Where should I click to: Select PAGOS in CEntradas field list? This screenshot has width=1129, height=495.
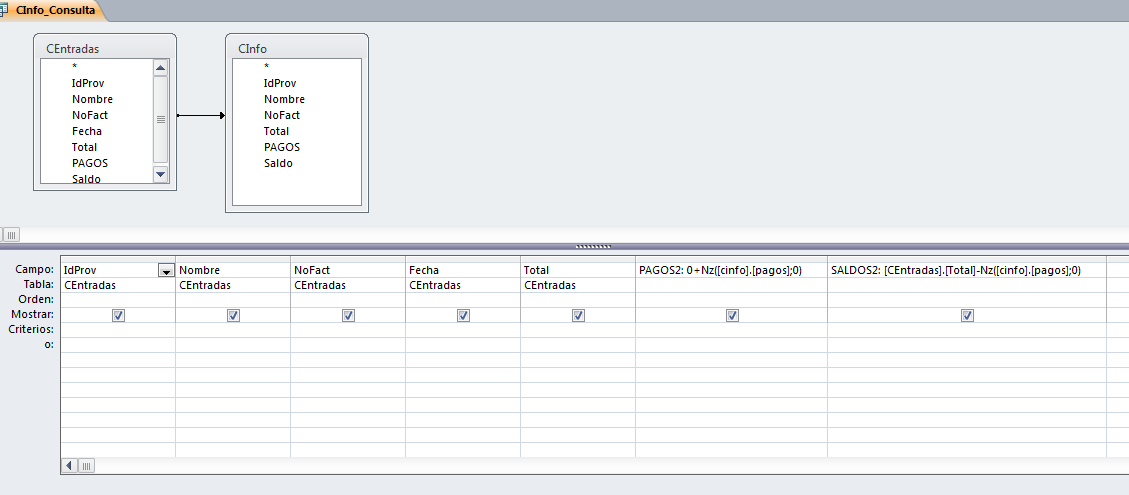point(90,163)
